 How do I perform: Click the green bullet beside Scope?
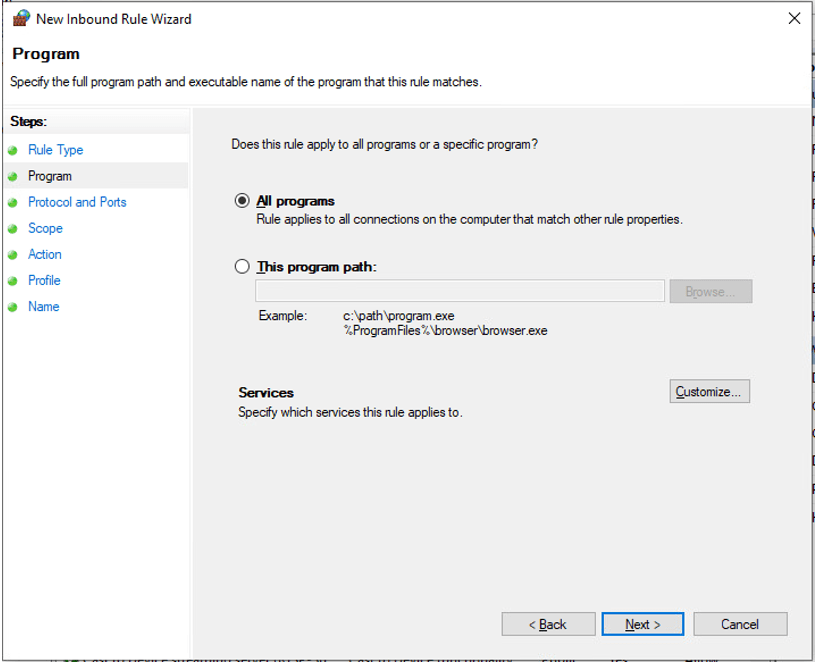coord(13,229)
